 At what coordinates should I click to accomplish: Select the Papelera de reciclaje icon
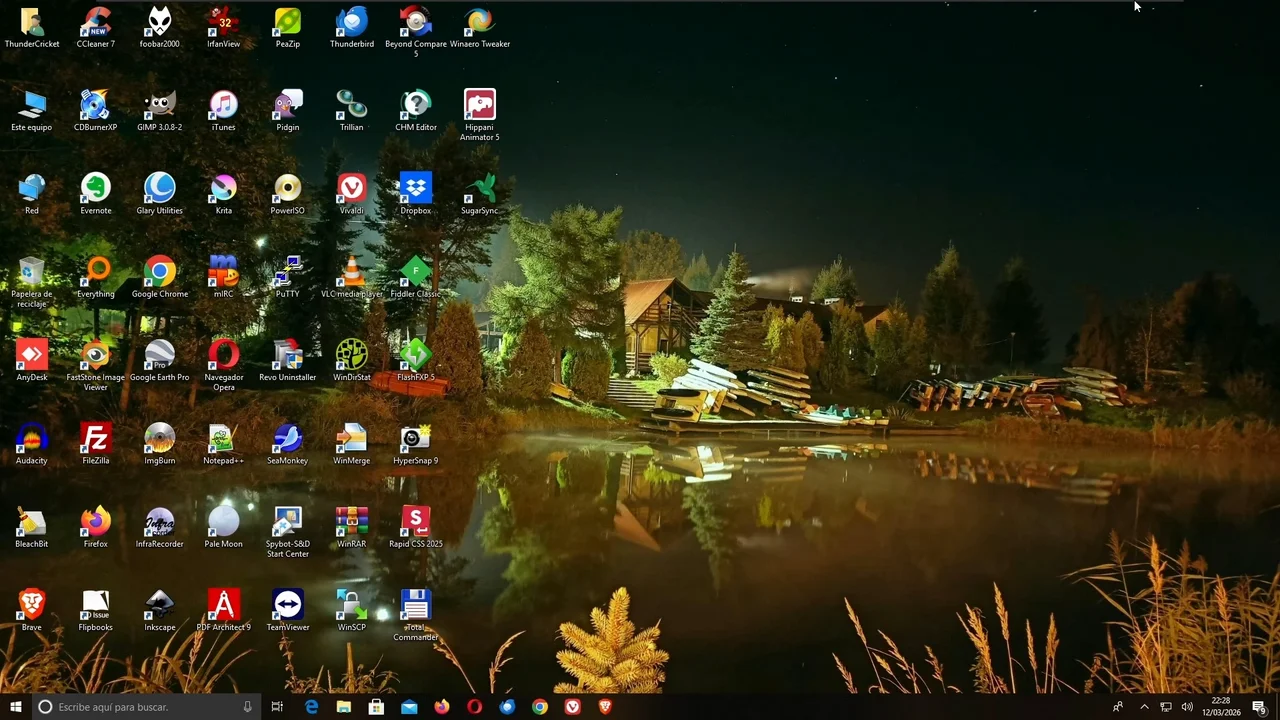32,272
